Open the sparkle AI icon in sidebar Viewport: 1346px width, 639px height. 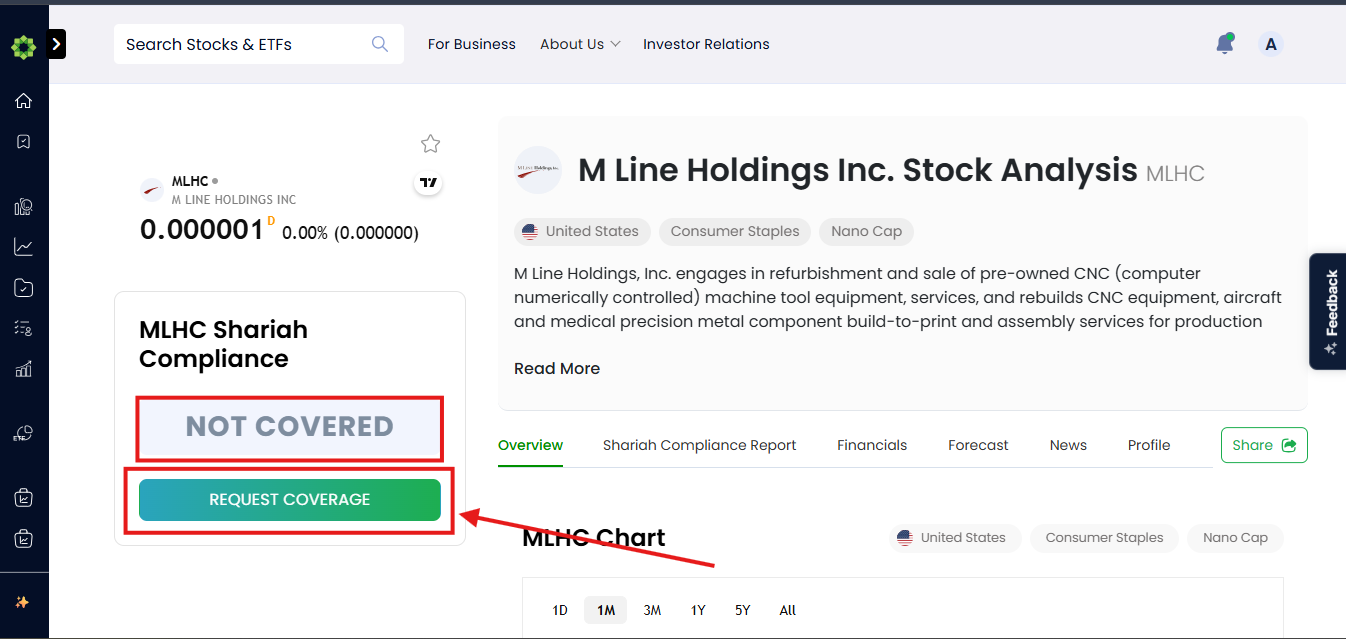[23, 602]
